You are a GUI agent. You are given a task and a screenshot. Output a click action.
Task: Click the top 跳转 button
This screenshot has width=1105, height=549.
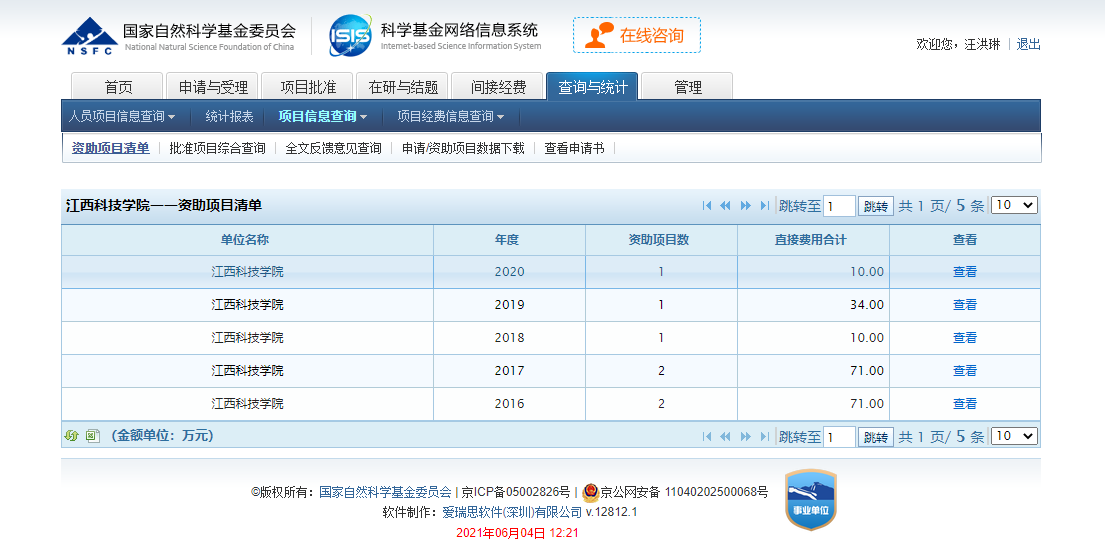pos(876,206)
